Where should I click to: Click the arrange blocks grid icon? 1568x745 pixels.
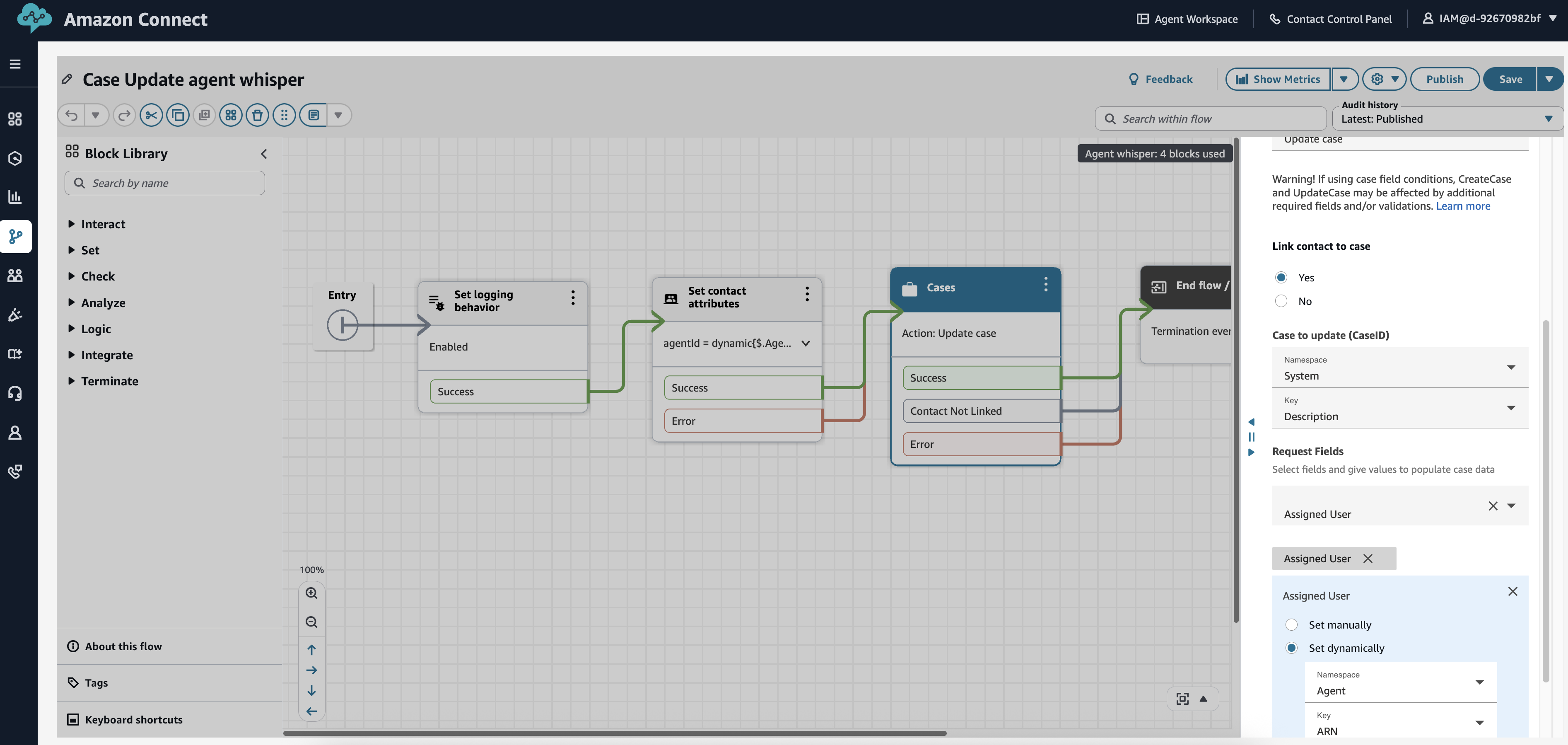click(231, 114)
